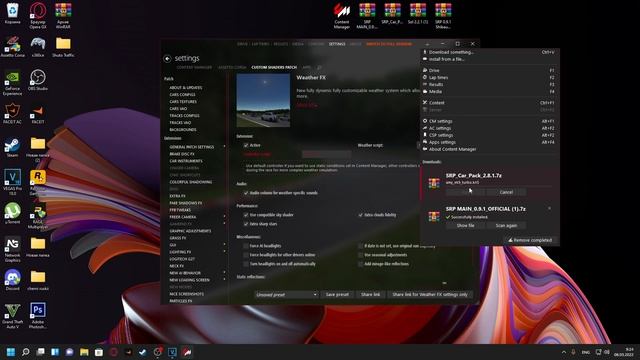The image size is (640, 360).
Task: Cancel the SRP_Car_Pack download
Action: pyautogui.click(x=506, y=192)
